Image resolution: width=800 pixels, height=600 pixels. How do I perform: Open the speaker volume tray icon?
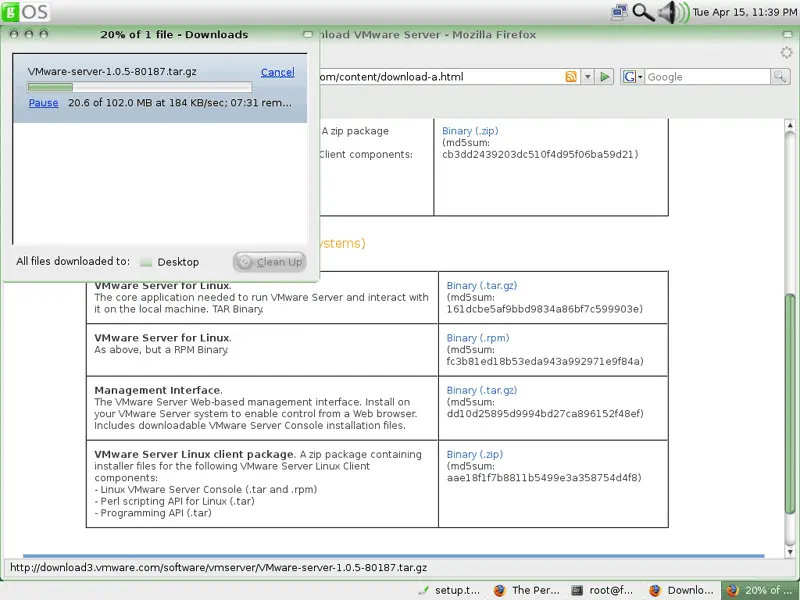point(672,12)
